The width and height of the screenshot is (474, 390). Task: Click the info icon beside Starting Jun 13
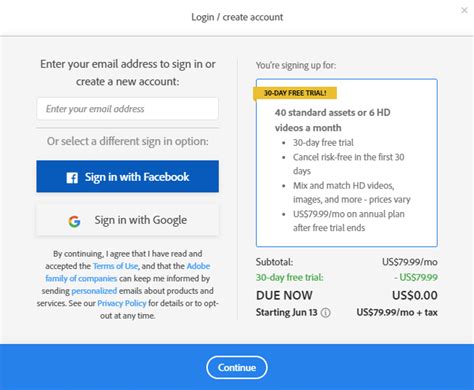326,313
